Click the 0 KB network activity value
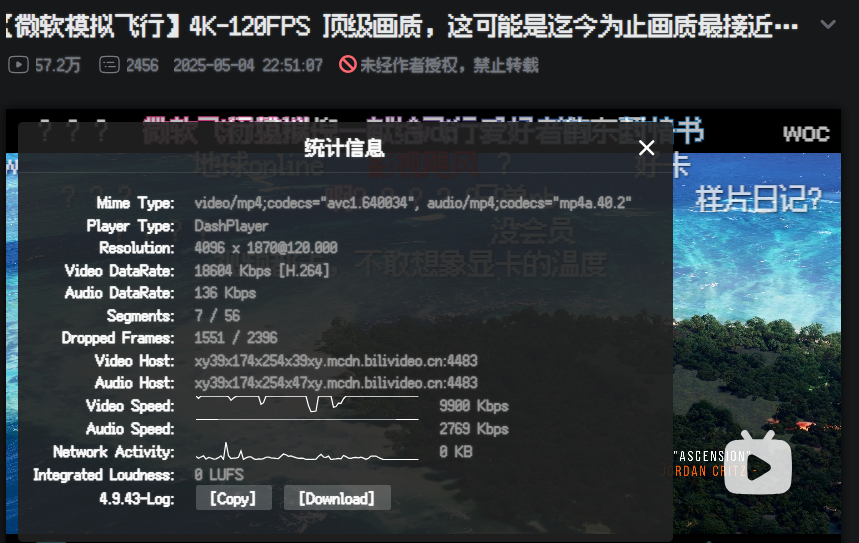The image size is (859, 543). (x=456, y=451)
